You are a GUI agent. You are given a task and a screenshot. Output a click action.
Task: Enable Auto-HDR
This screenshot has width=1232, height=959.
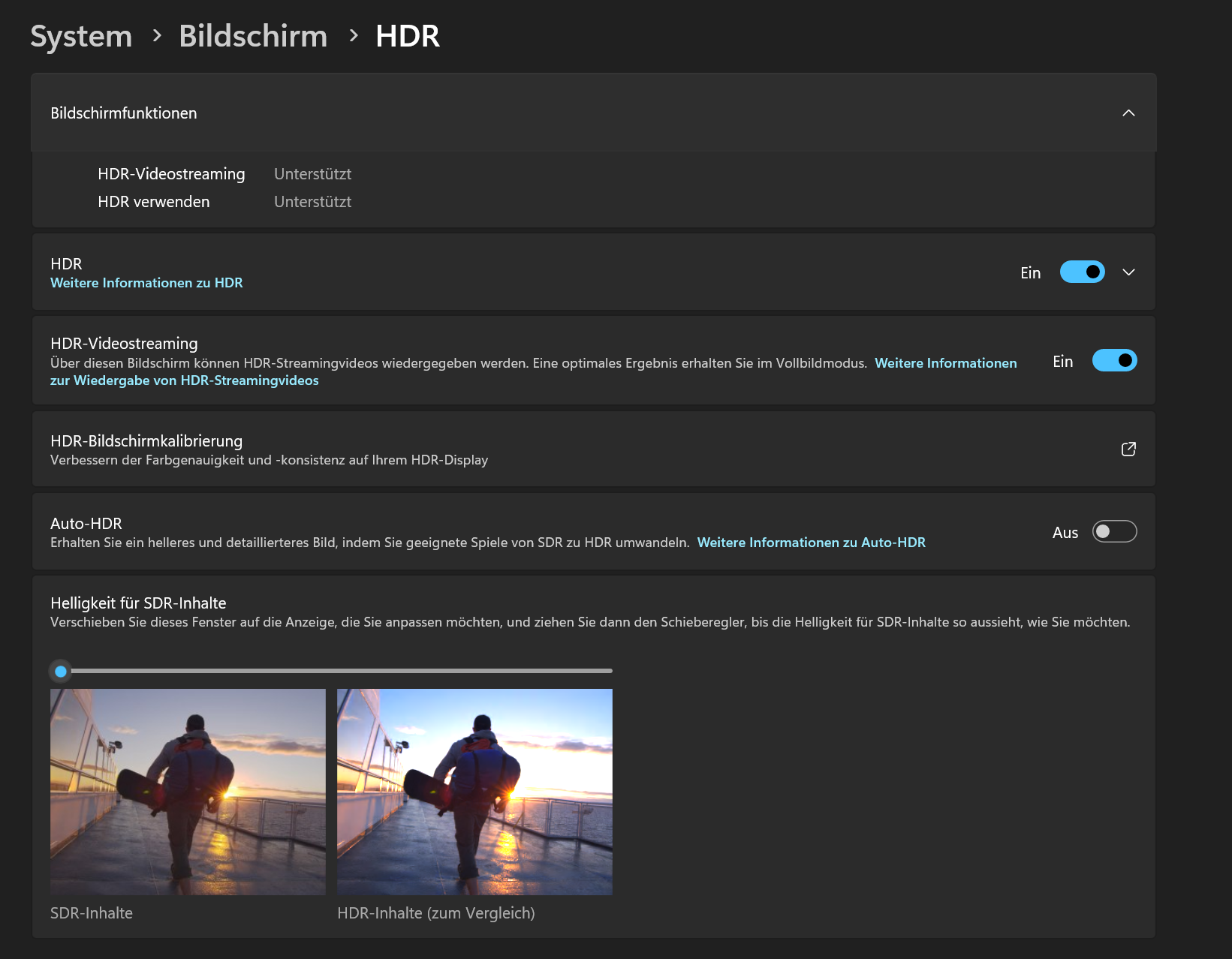coord(1114,531)
